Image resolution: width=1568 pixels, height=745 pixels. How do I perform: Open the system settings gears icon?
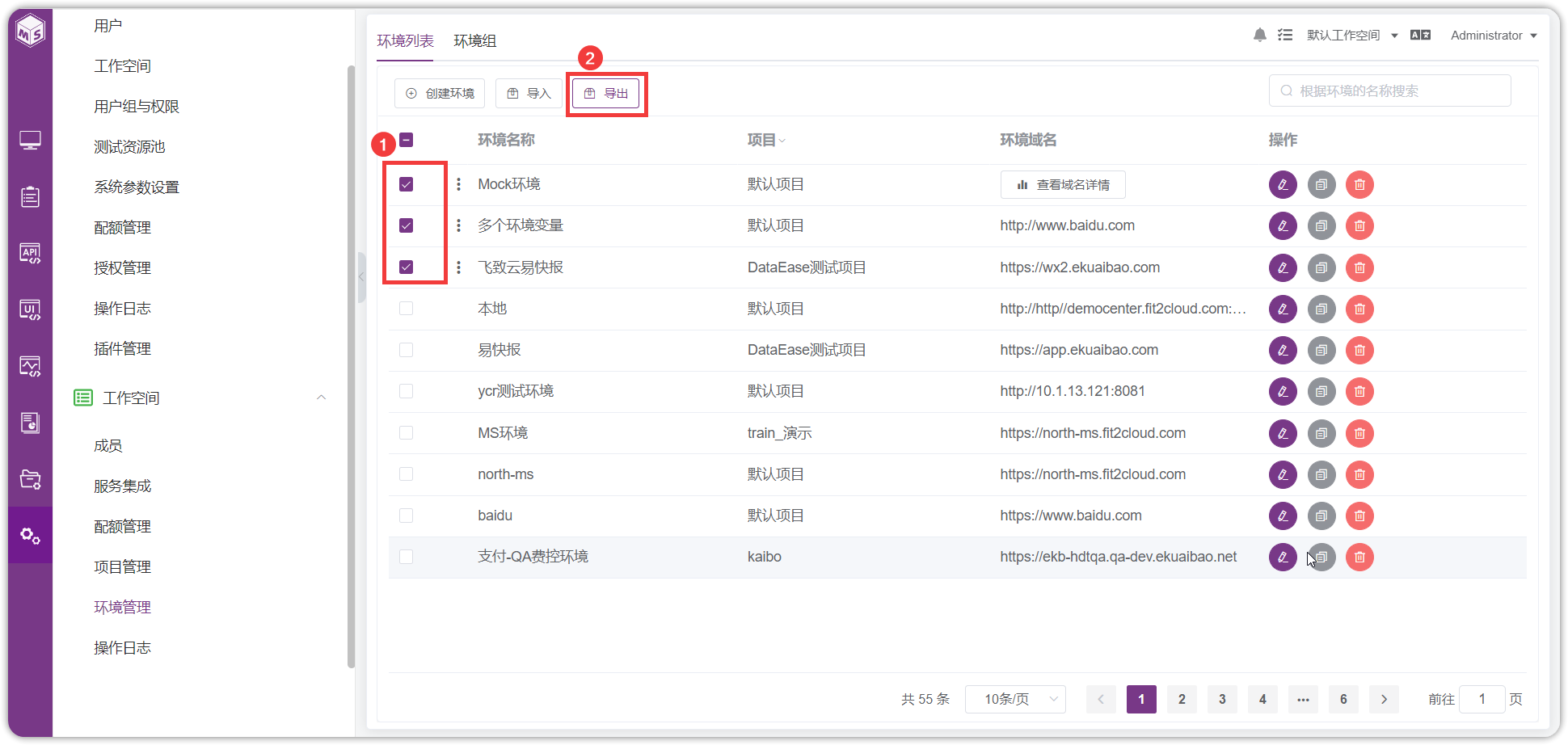tap(30, 536)
